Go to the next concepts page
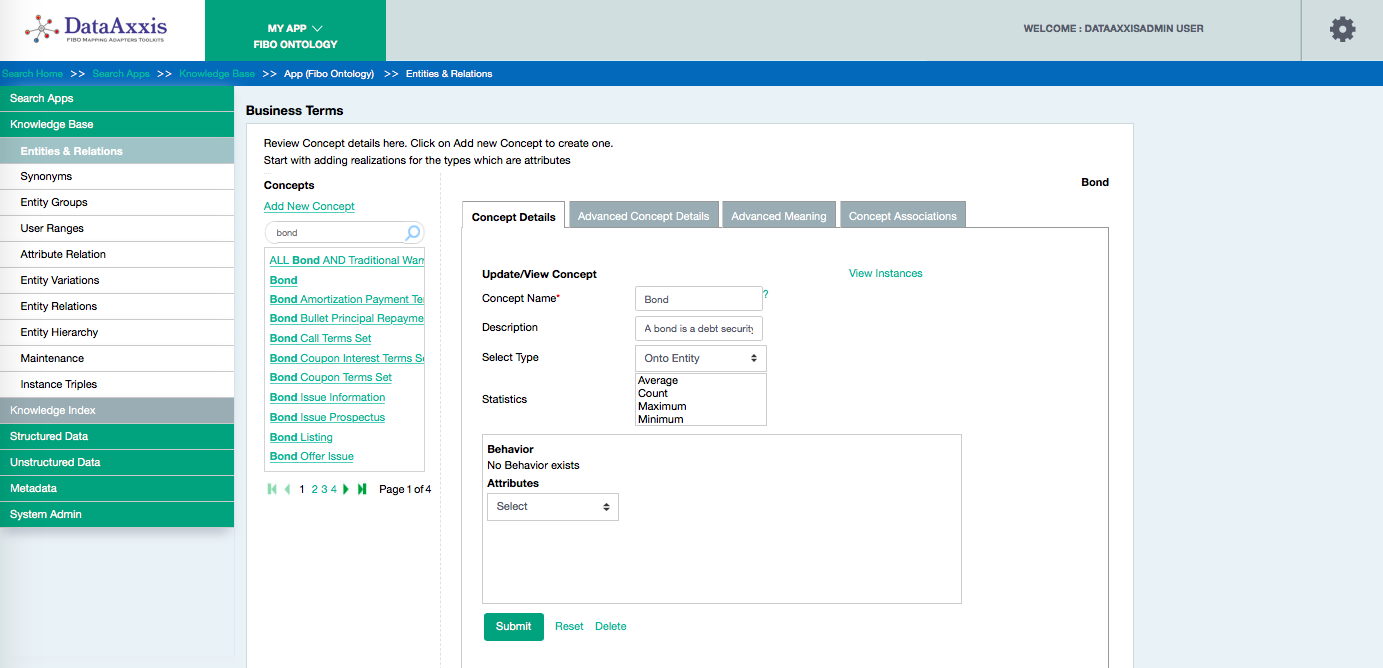 [x=347, y=489]
